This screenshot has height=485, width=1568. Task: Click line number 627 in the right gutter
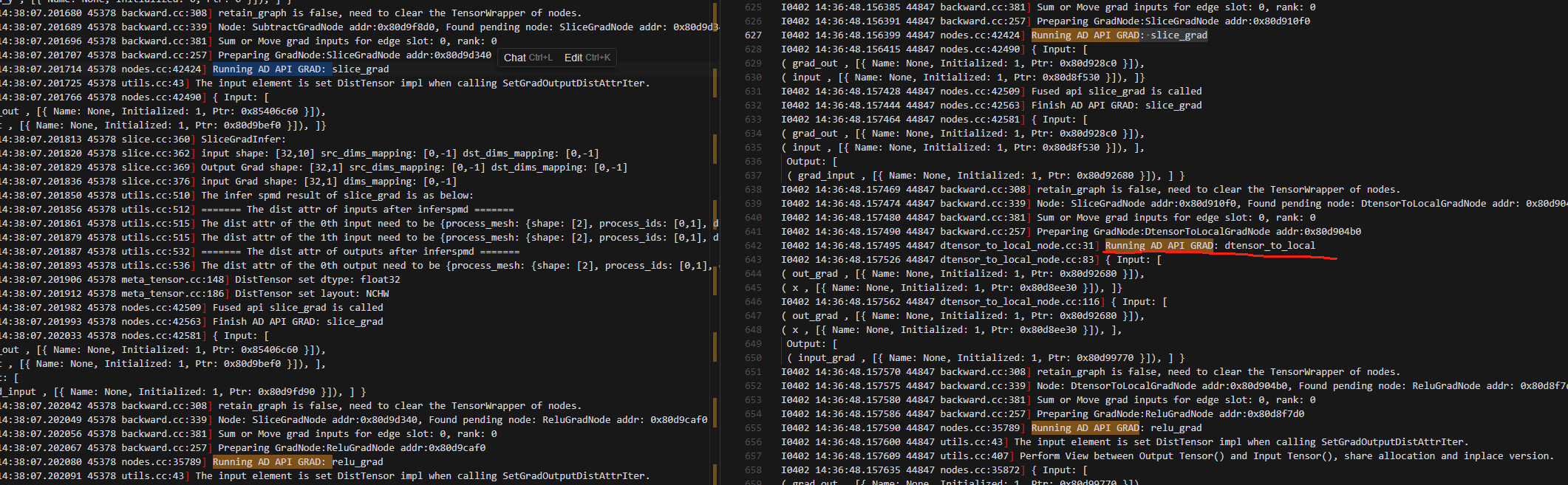(753, 35)
